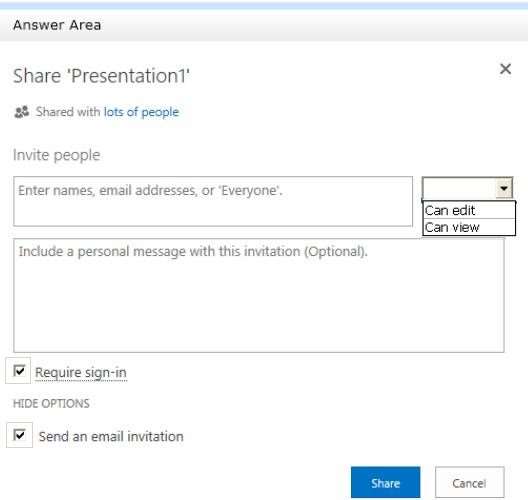Click the "Send an email invitation" label text
528x500 pixels.
point(111,436)
